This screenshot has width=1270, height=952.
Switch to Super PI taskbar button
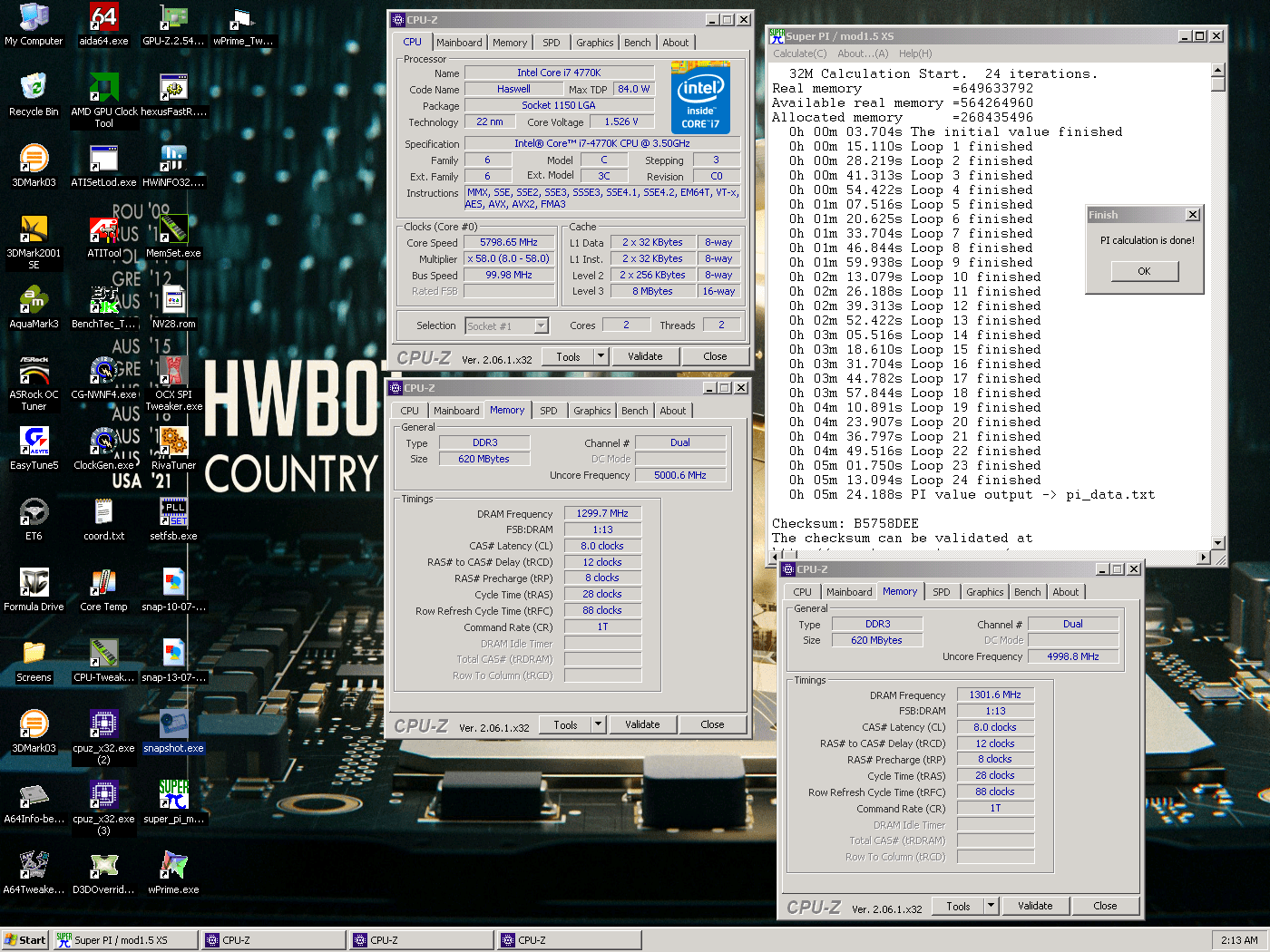(124, 940)
